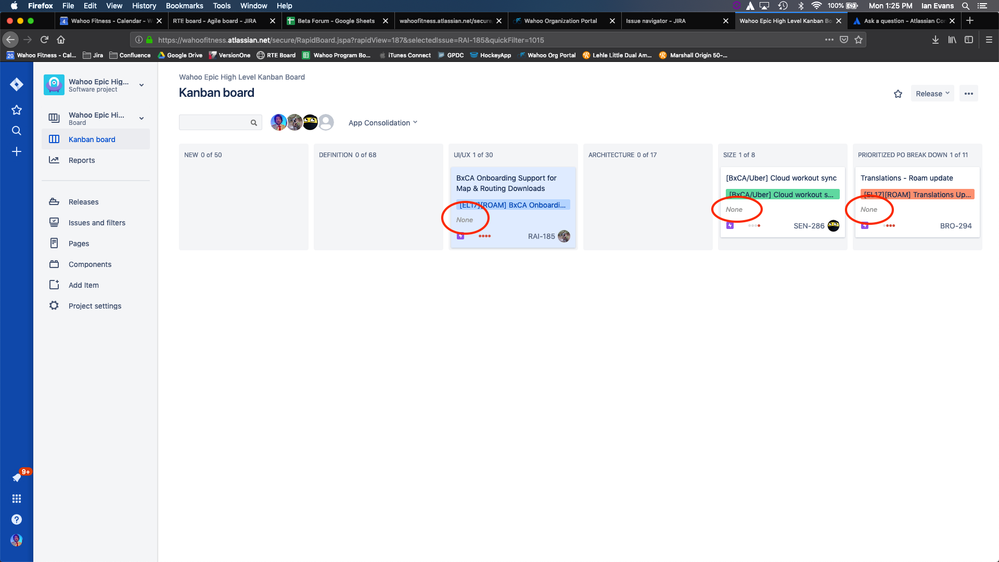Click the search magnifier in board filter
The width and height of the screenshot is (999, 562).
[x=254, y=122]
